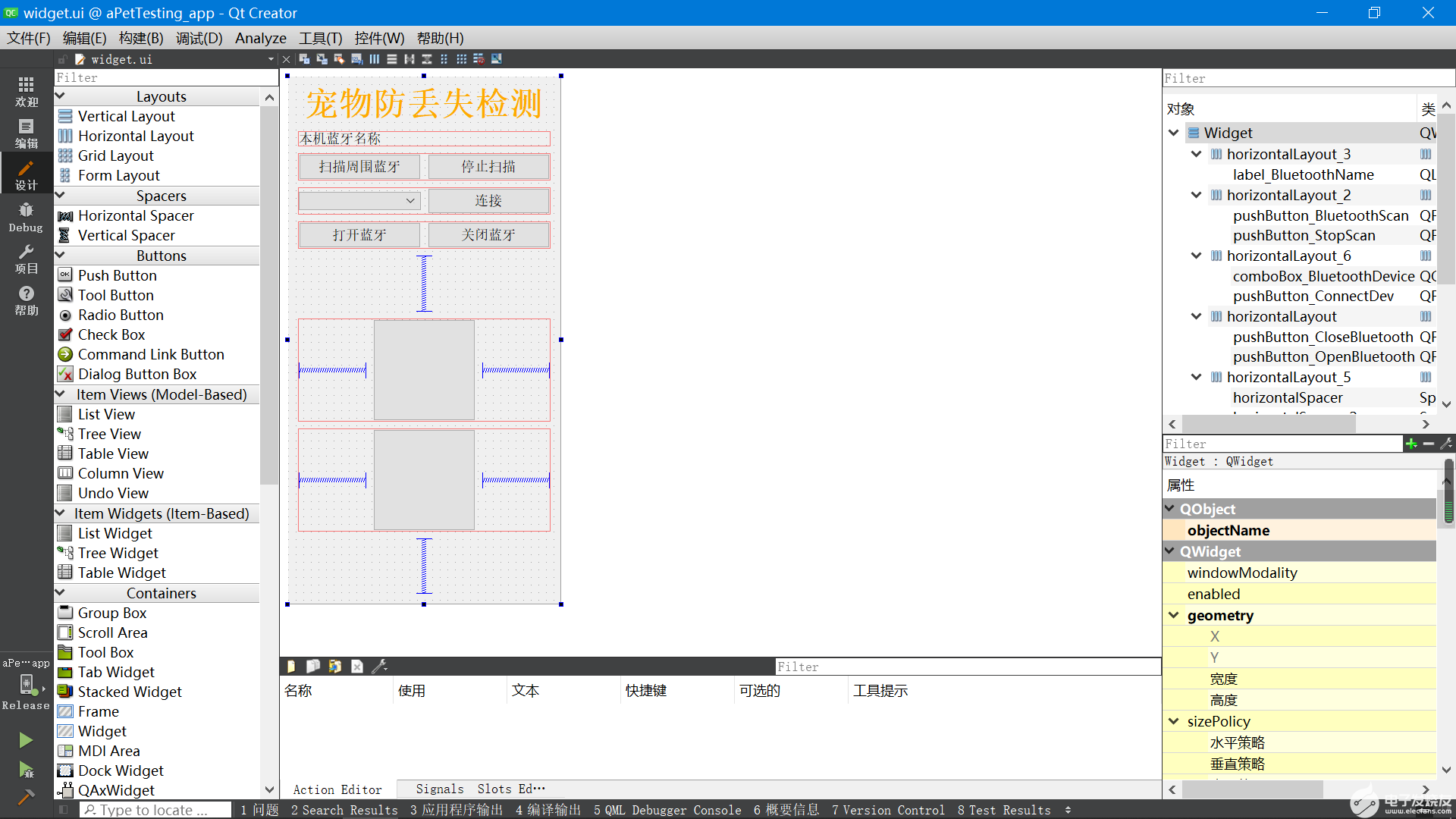Click Adjust Size toolbar icon
The width and height of the screenshot is (1456, 819).
click(x=496, y=58)
